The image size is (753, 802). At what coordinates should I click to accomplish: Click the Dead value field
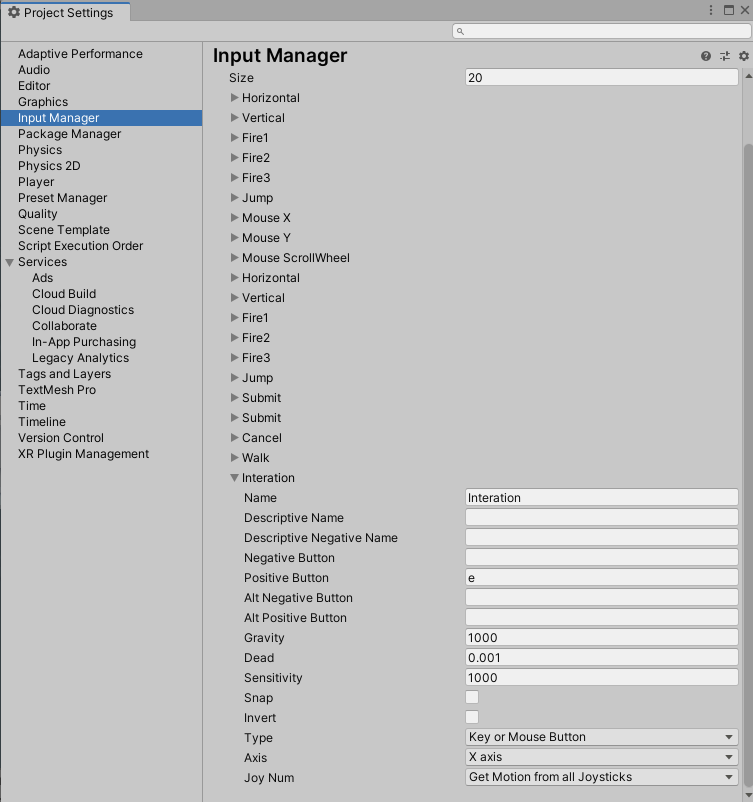602,657
